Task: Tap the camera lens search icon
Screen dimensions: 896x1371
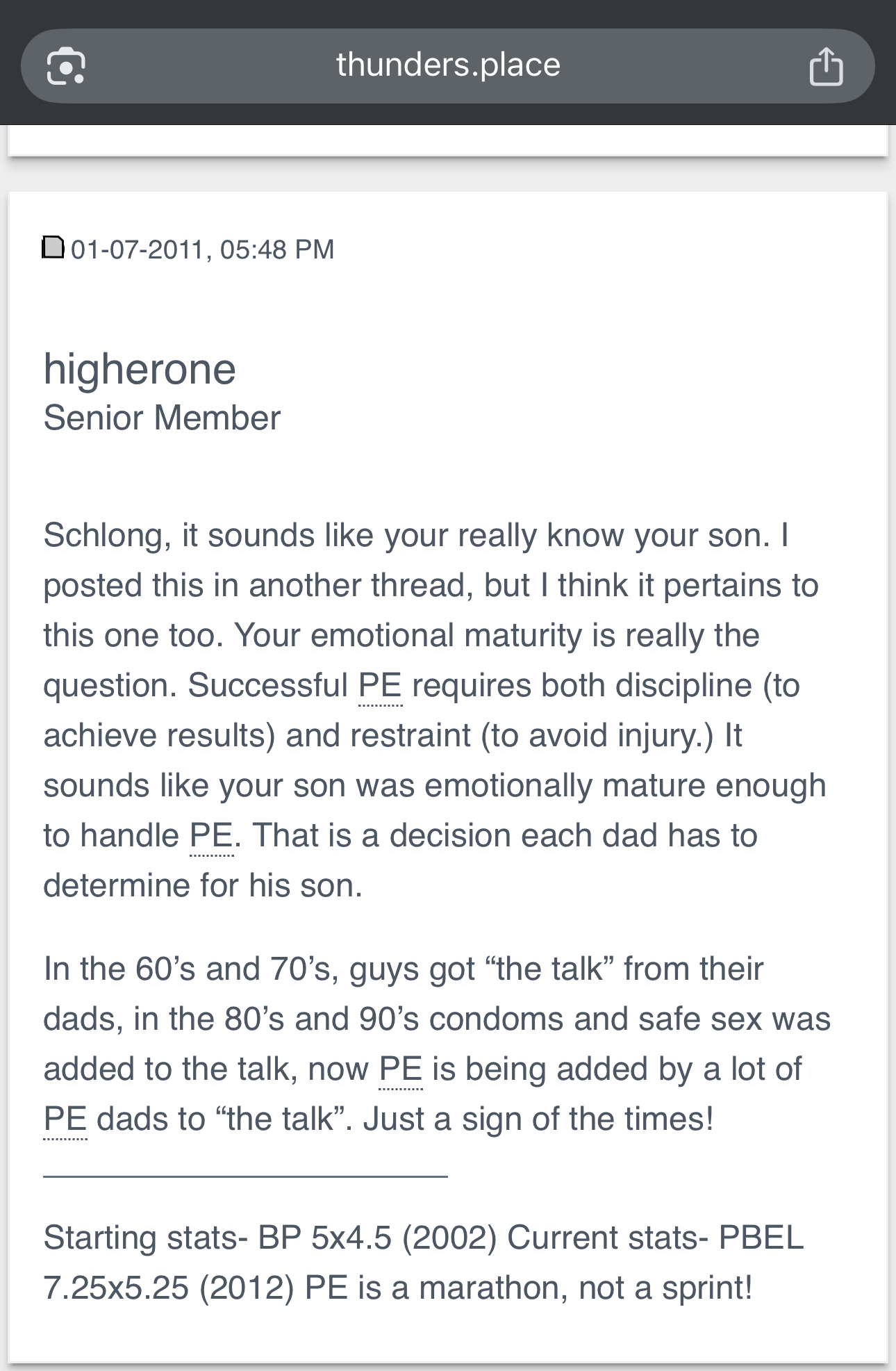Action: 66,66
